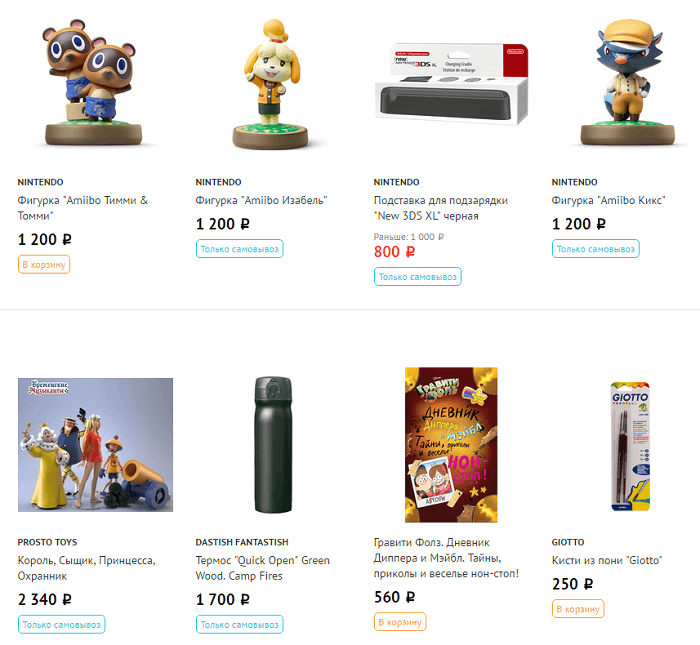Image resolution: width=700 pixels, height=645 pixels.
Task: Open 'Подставка для подзарядки New 3DS XL' link
Action: pyautogui.click(x=441, y=208)
